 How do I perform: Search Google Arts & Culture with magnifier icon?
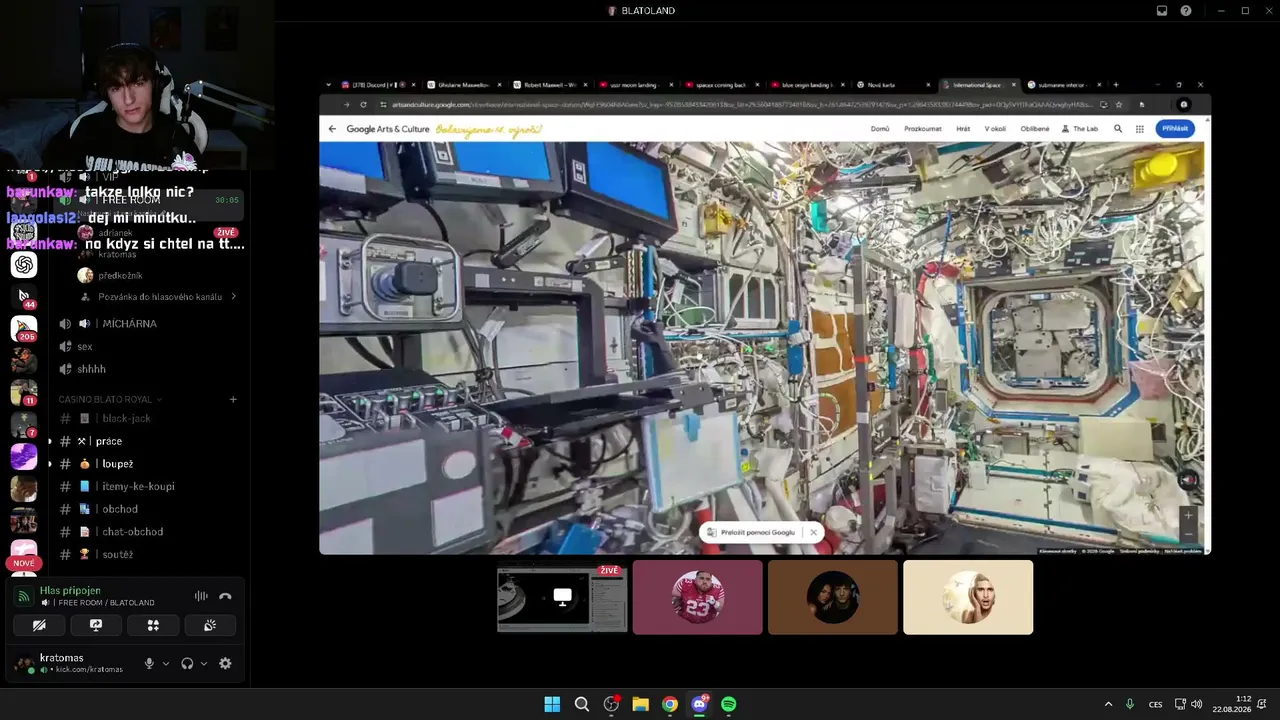click(x=1118, y=129)
